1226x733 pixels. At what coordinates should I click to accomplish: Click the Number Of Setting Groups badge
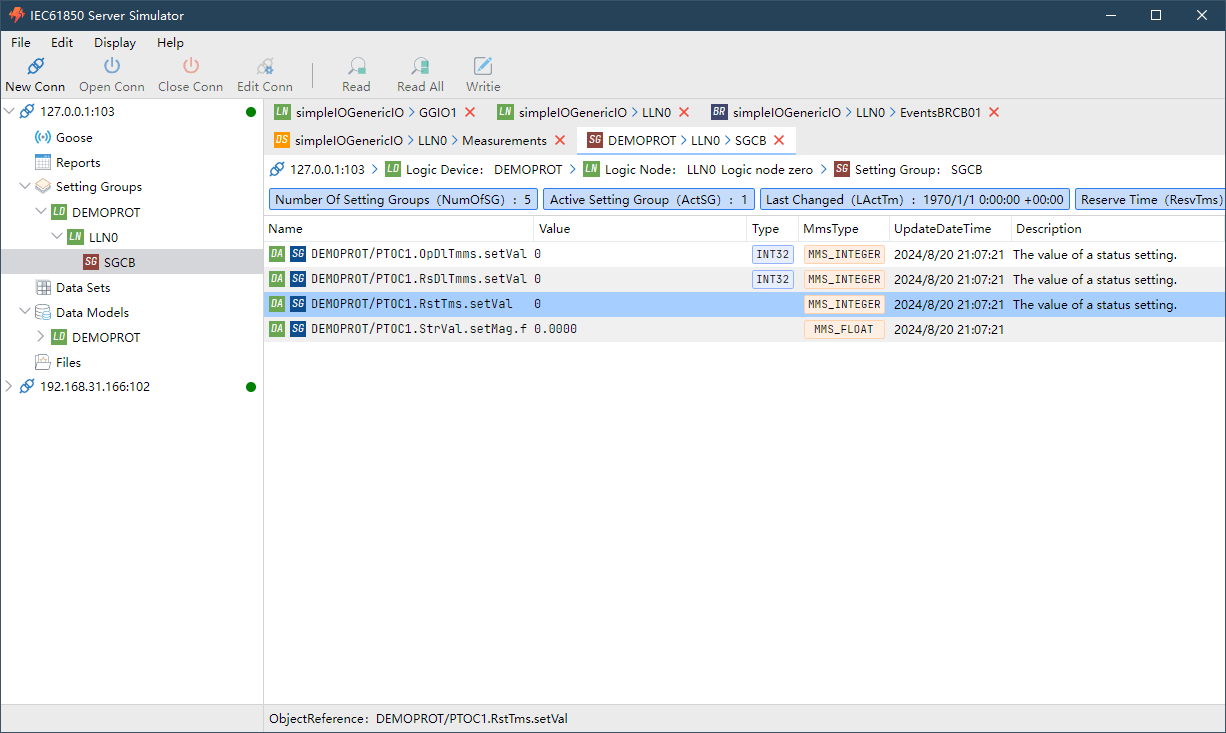pyautogui.click(x=403, y=200)
